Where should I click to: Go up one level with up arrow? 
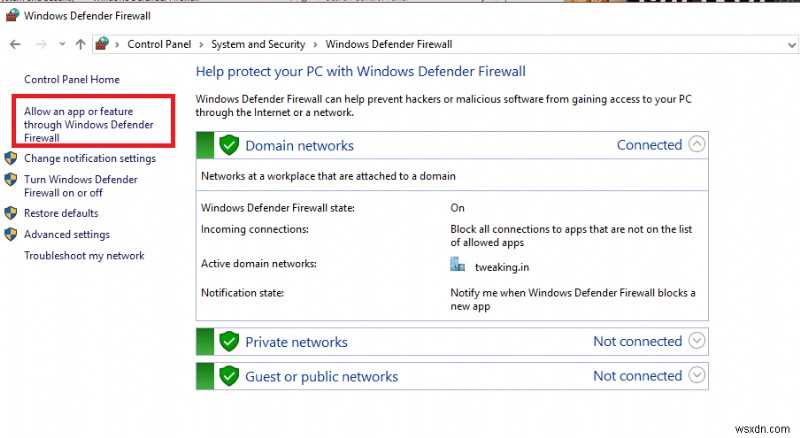(x=80, y=44)
